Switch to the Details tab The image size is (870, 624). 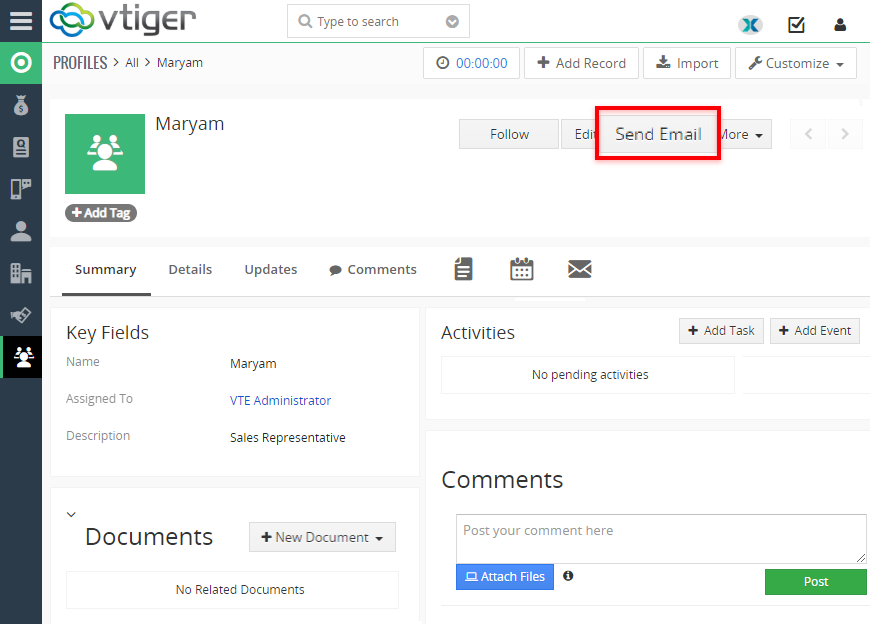click(x=190, y=270)
